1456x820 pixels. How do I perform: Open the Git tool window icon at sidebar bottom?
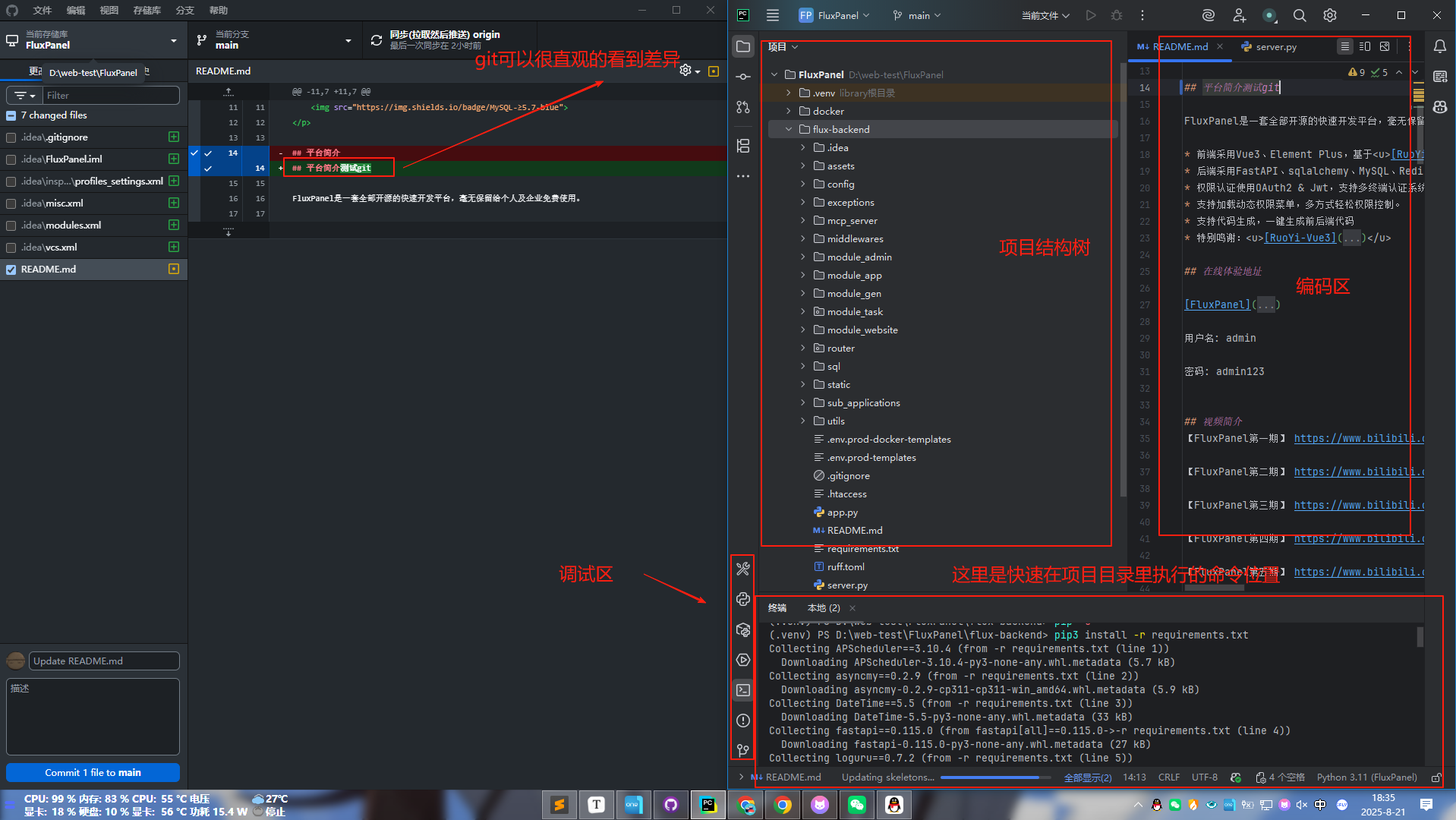[743, 750]
